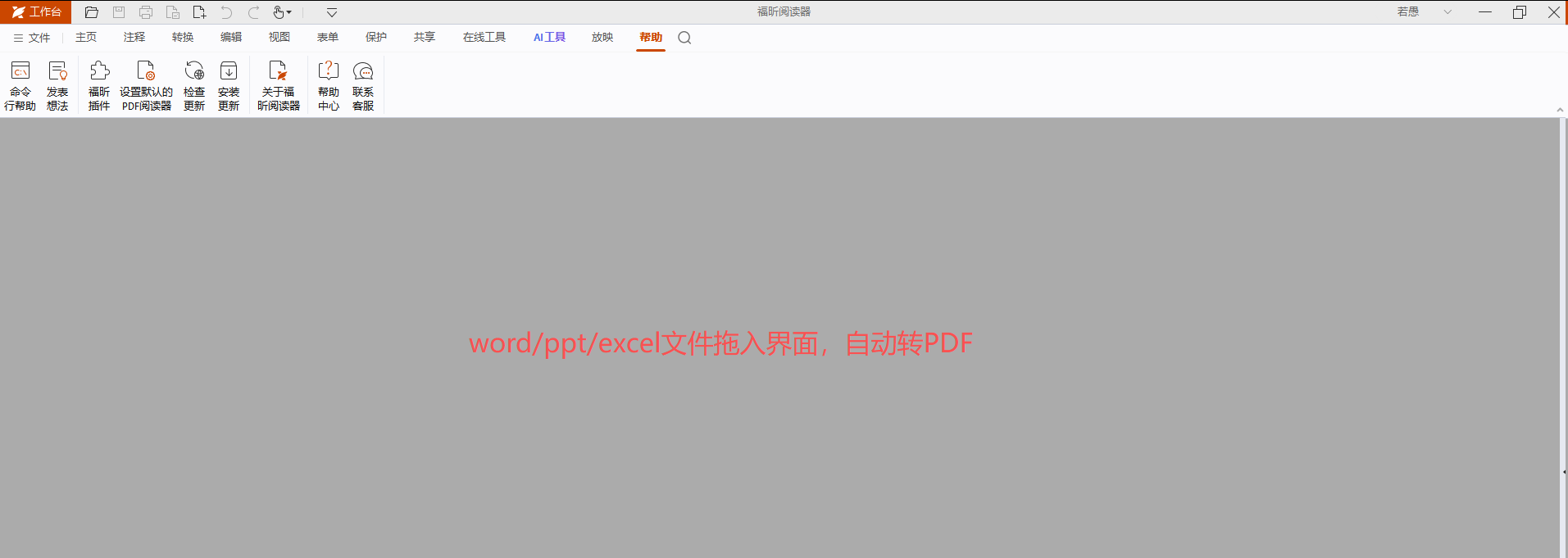
Task: Switch to the 放映 ribbon tab
Action: [602, 37]
